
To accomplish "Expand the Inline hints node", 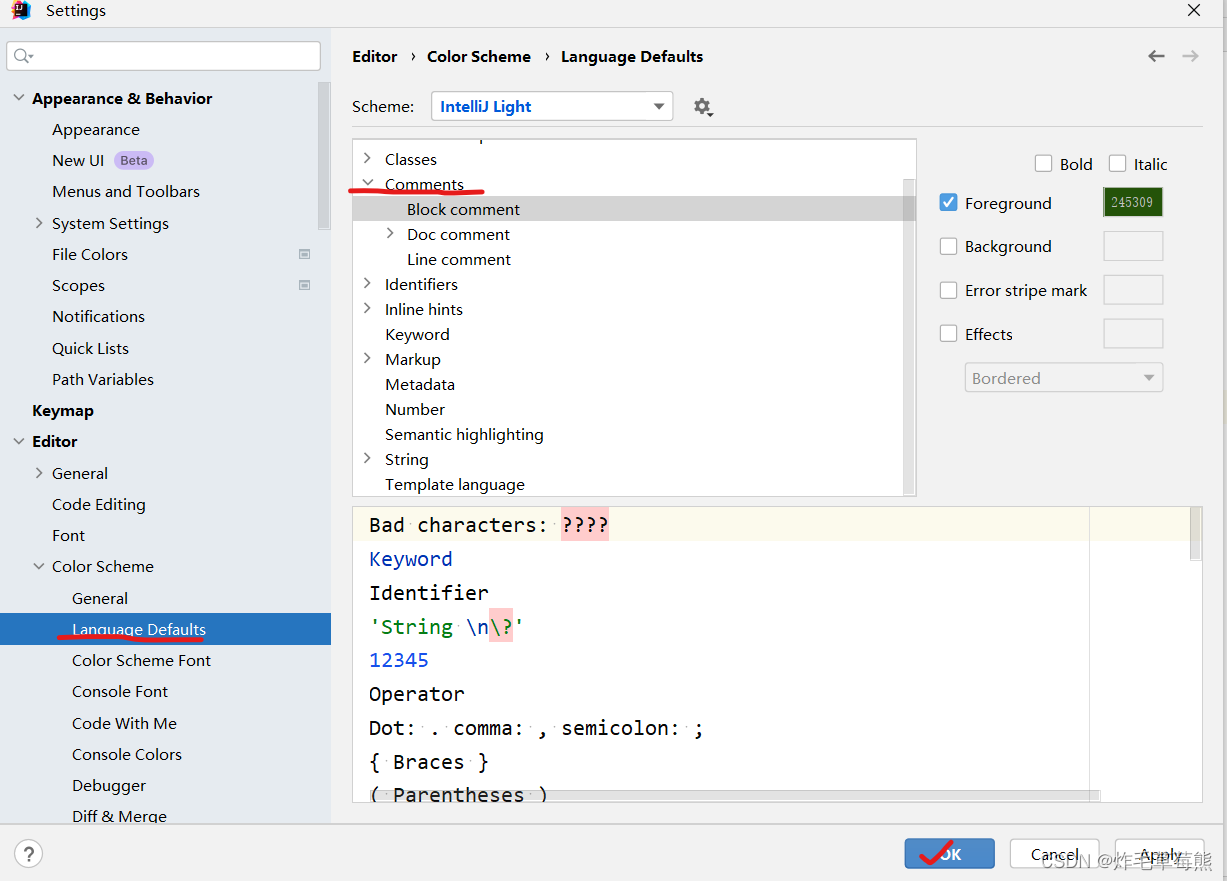I will (367, 309).
